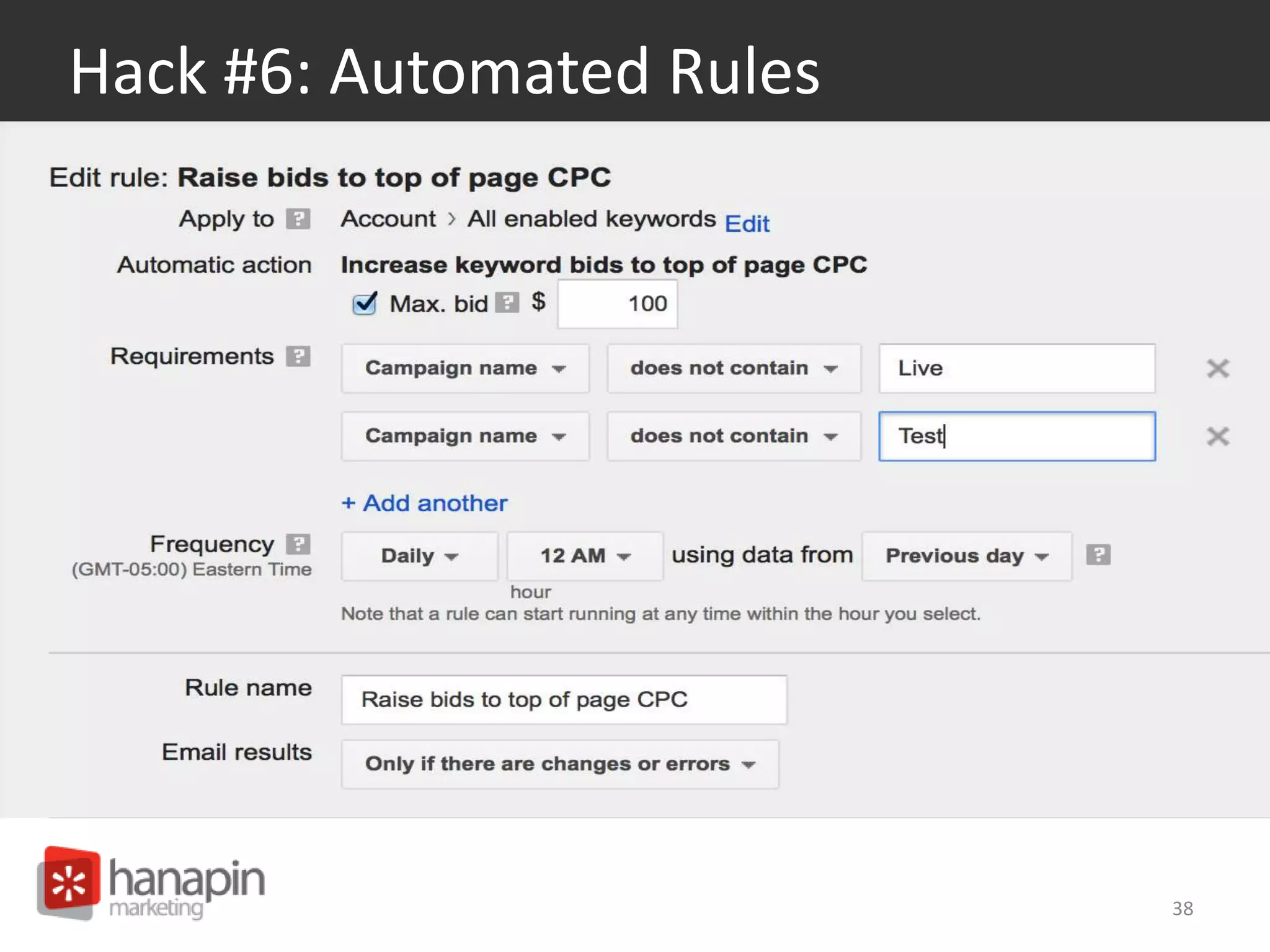
Task: Click the 'Test' requirement text field
Action: 1017,436
